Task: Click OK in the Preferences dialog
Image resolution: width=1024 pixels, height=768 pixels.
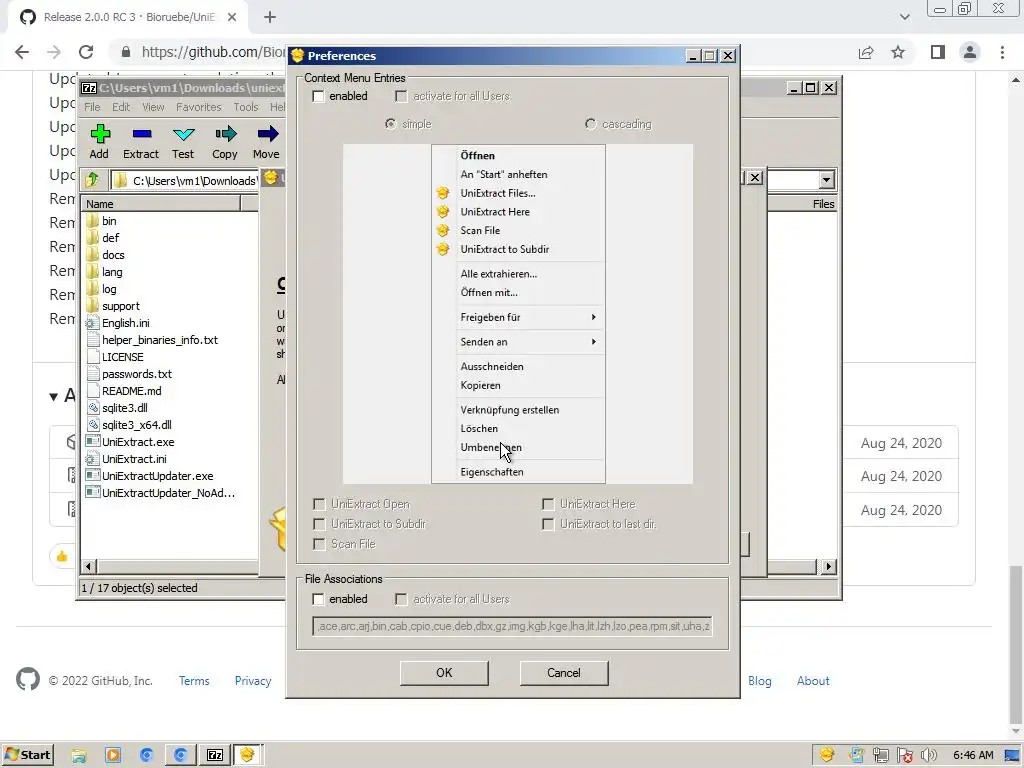Action: [444, 673]
